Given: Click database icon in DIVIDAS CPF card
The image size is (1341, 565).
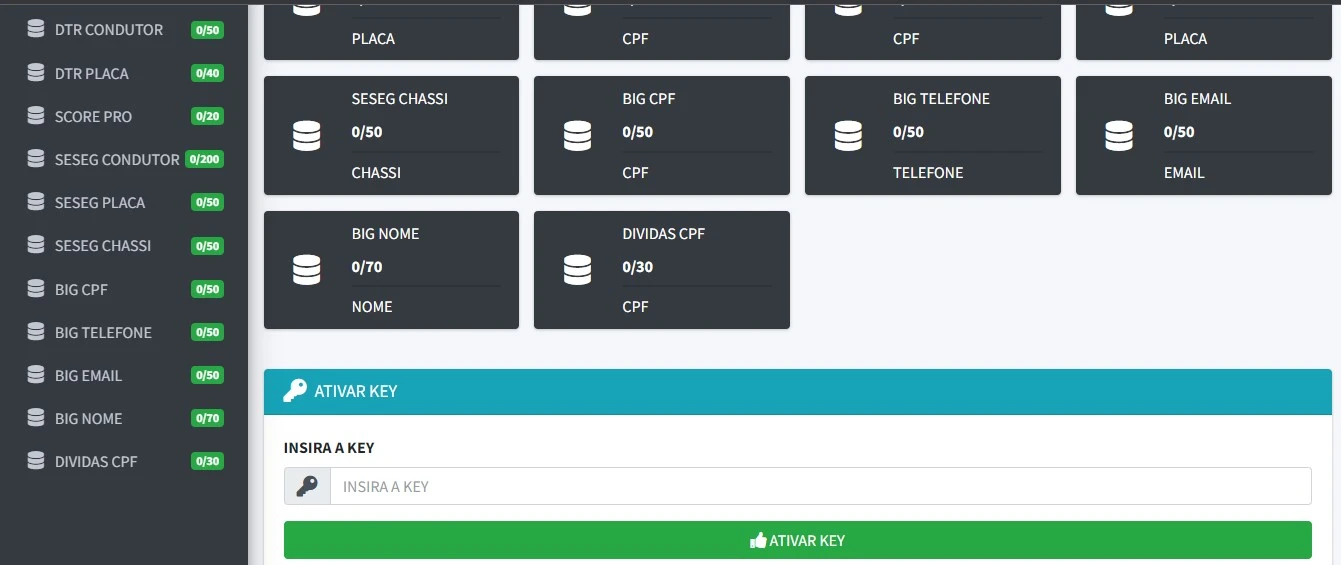Looking at the screenshot, I should (x=577, y=270).
